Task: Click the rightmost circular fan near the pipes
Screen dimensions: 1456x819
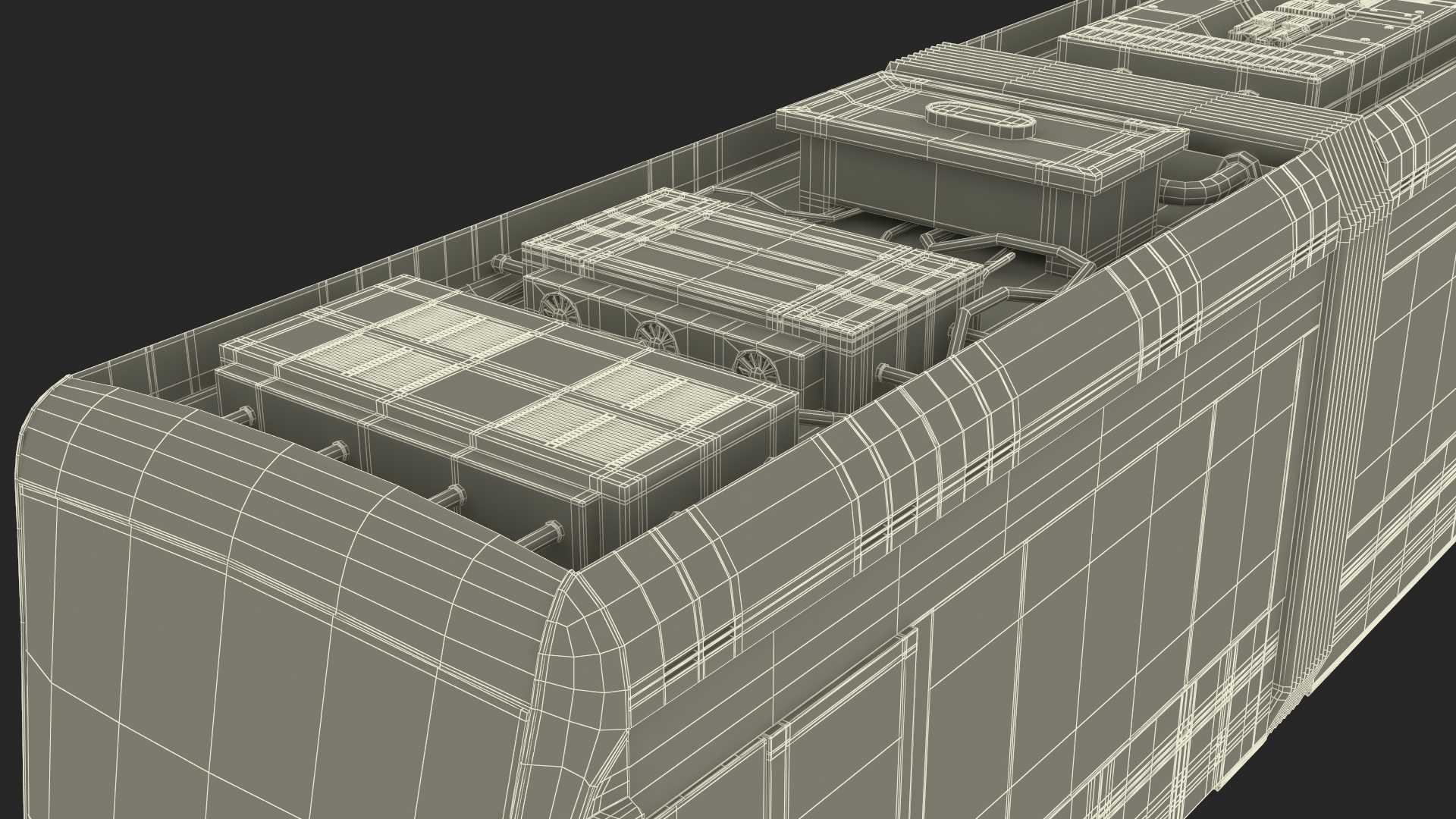Action: 757,364
